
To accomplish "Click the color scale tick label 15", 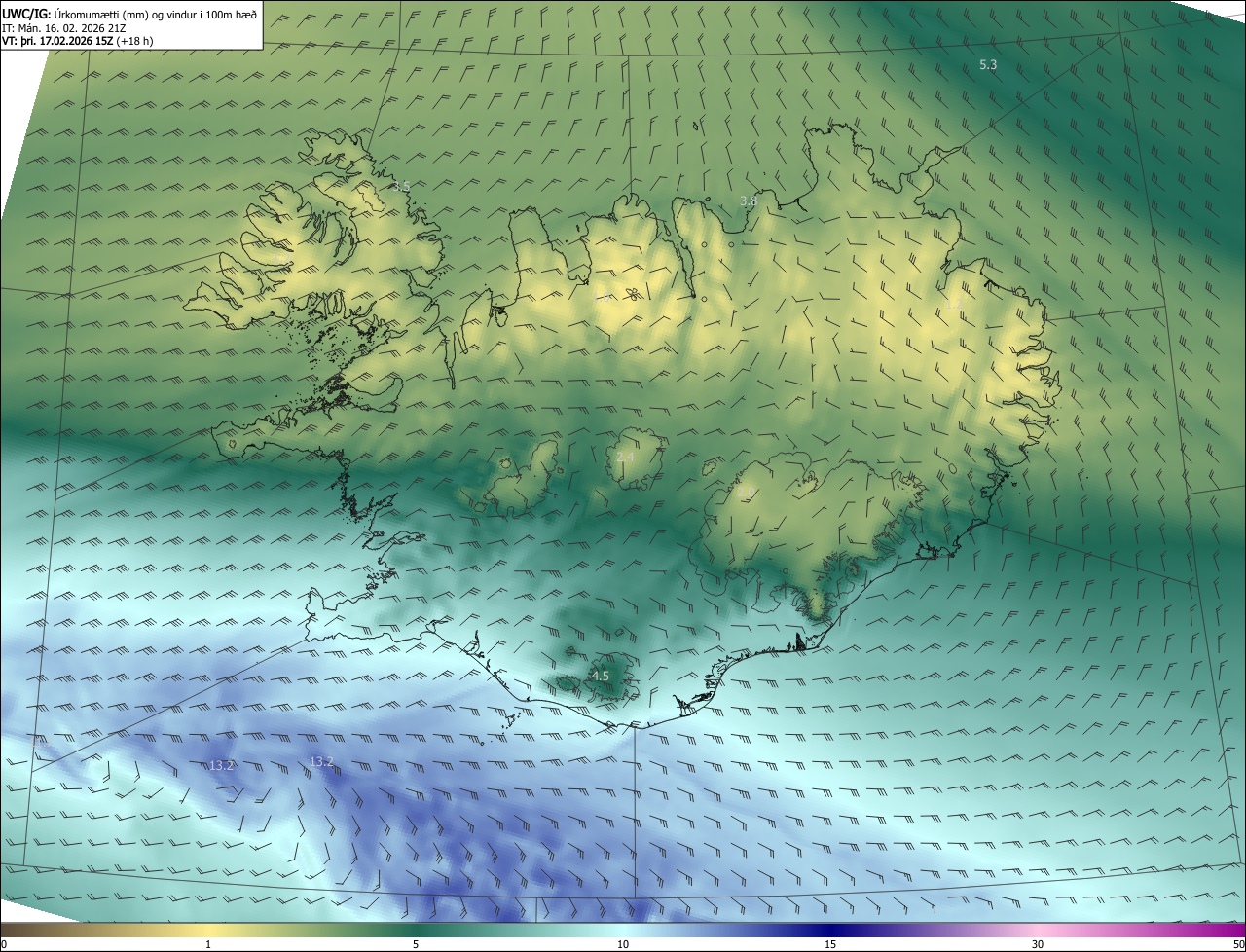I will coord(830,944).
